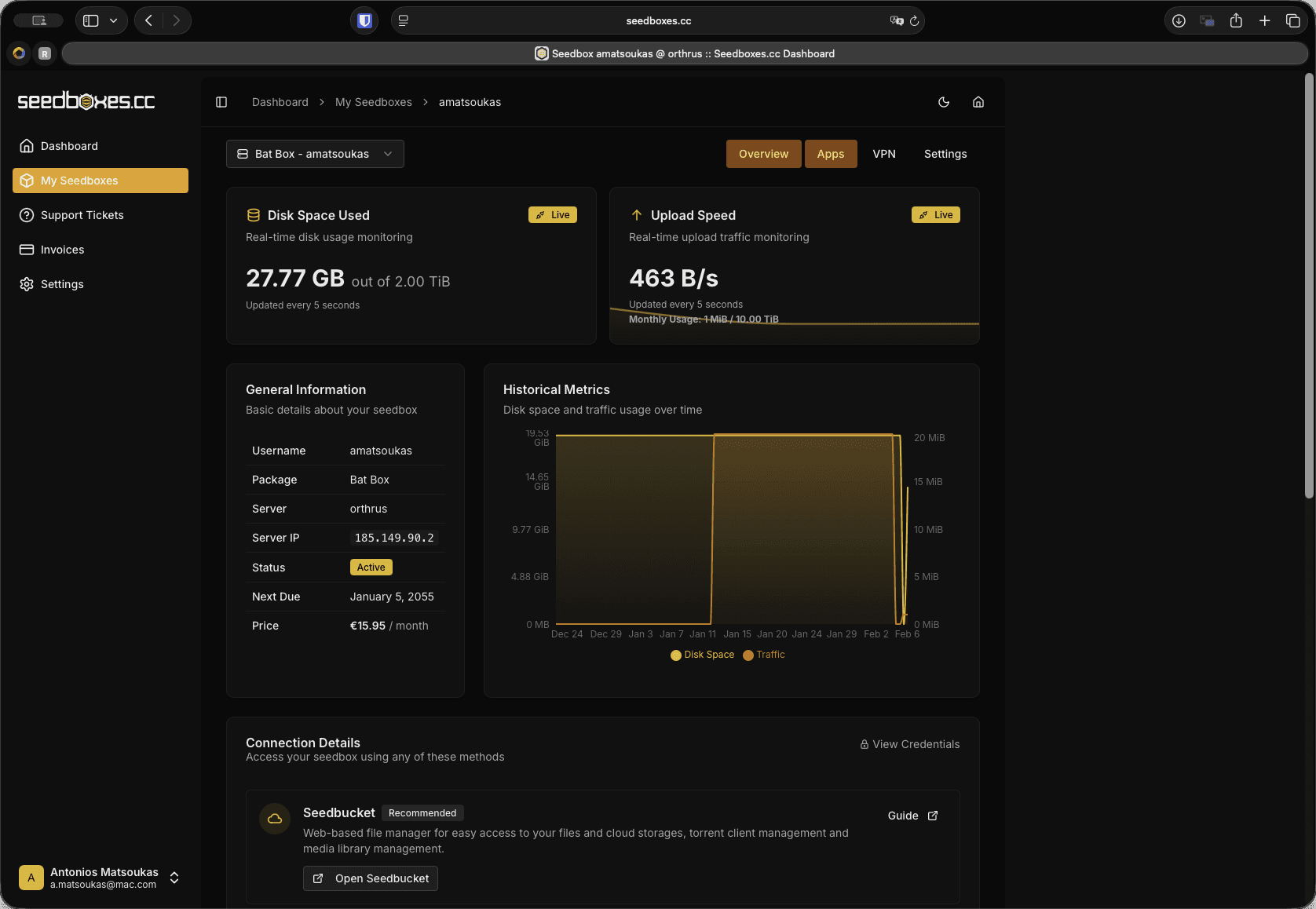1316x909 pixels.
Task: Select the Seedbox amatsoukas @ orthrus browser tab
Action: [x=685, y=53]
